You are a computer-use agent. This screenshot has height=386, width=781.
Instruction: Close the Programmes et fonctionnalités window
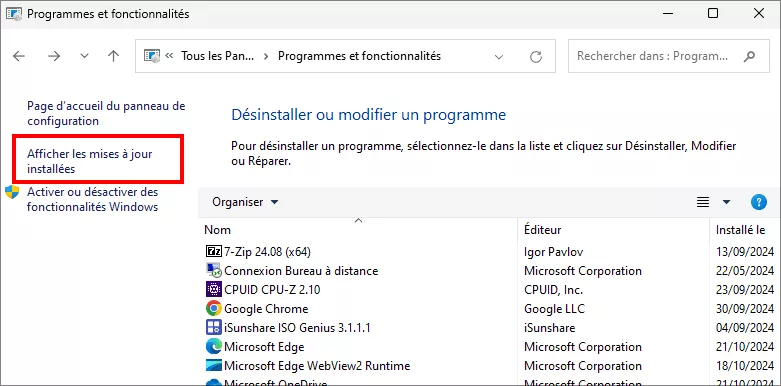pyautogui.click(x=759, y=13)
